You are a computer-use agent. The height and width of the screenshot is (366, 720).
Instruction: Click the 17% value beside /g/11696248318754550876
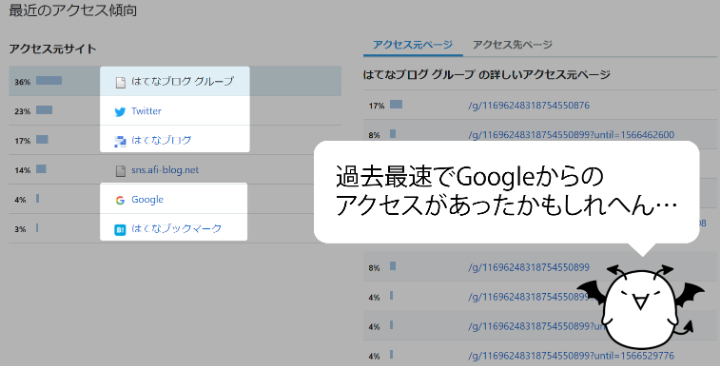pos(376,106)
